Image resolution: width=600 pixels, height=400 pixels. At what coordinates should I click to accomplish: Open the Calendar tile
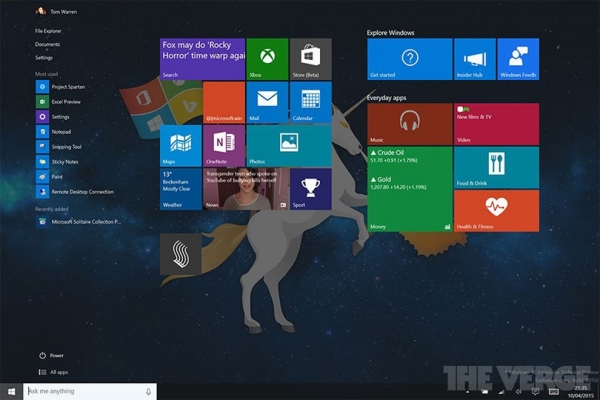pos(311,102)
